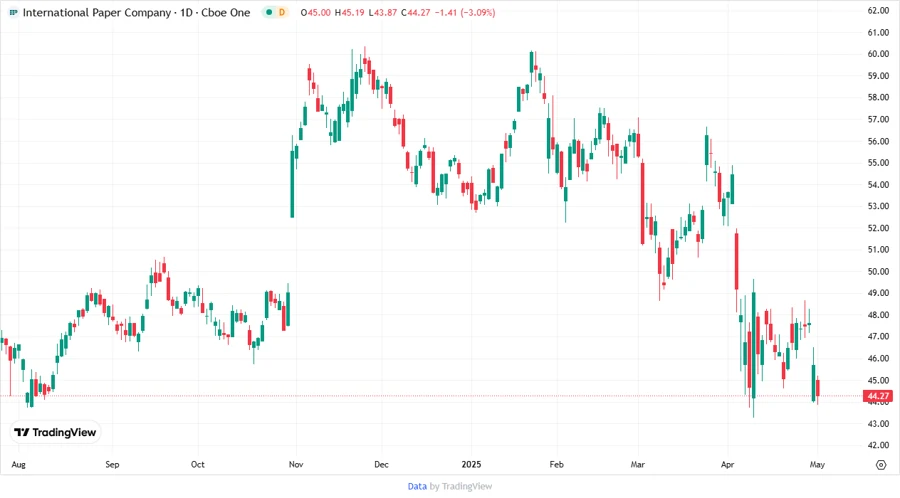
Task: Click the Aug label on time axis
Action: click(18, 465)
